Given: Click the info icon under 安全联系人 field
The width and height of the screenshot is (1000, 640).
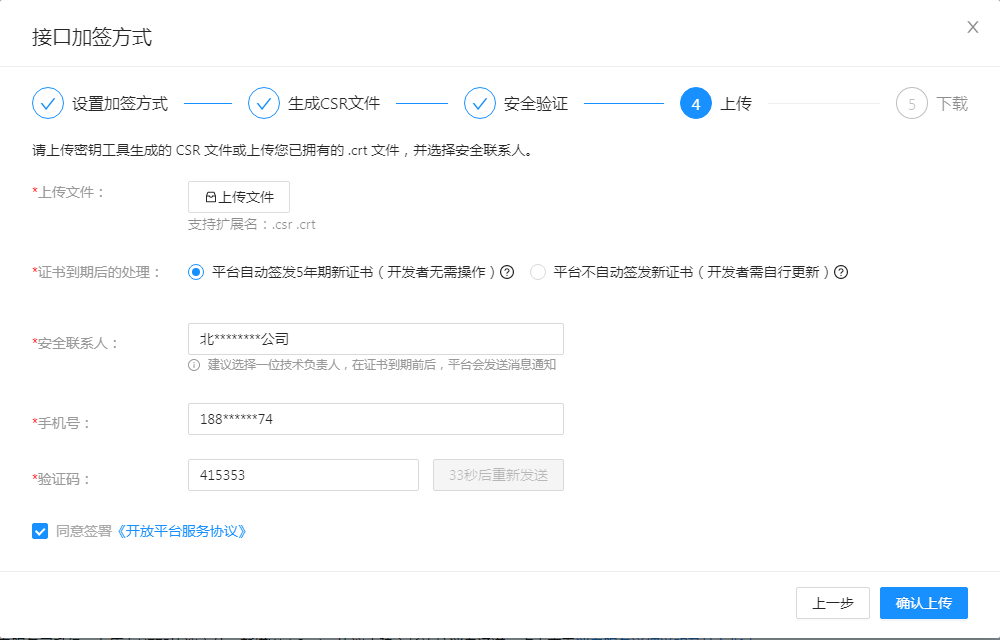Looking at the screenshot, I should click(x=194, y=365).
